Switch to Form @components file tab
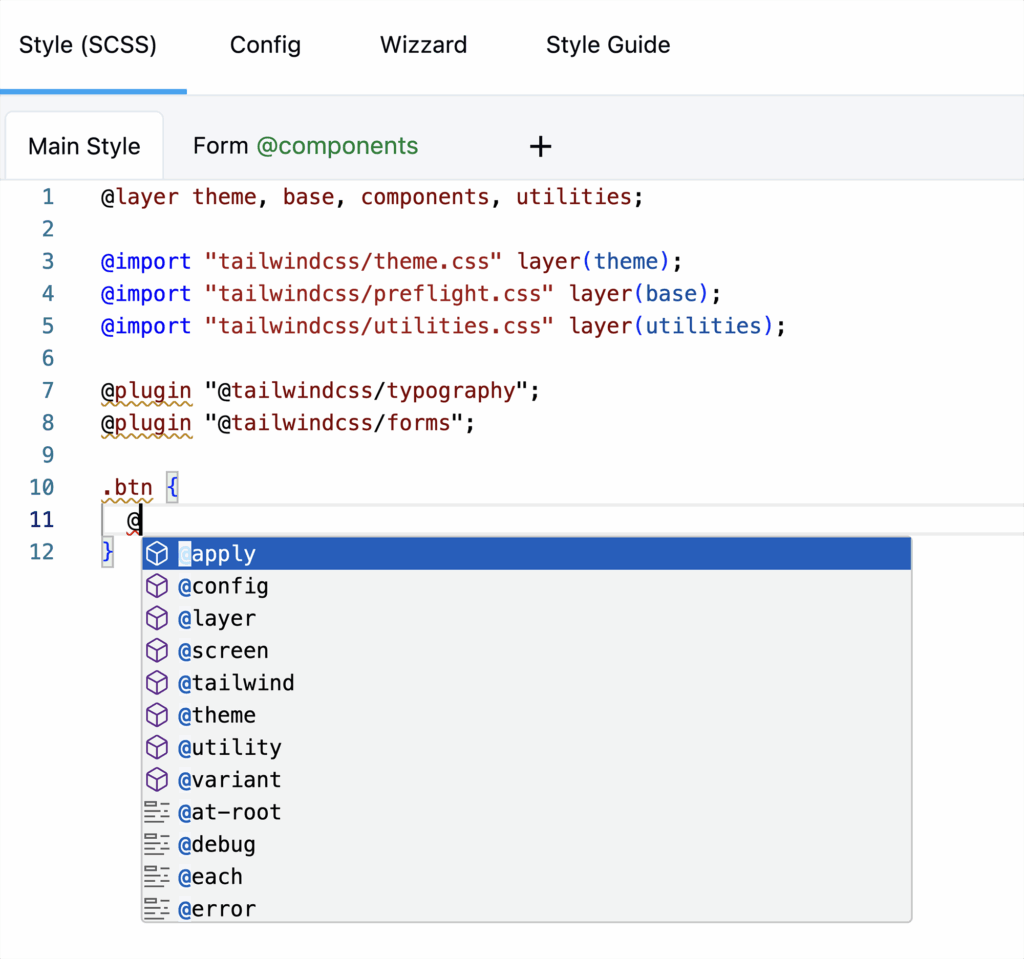Viewport: 1024px width, 959px height. [x=305, y=146]
